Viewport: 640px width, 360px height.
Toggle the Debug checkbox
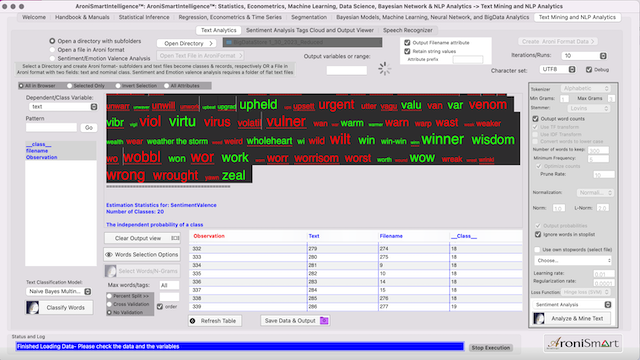[x=589, y=70]
